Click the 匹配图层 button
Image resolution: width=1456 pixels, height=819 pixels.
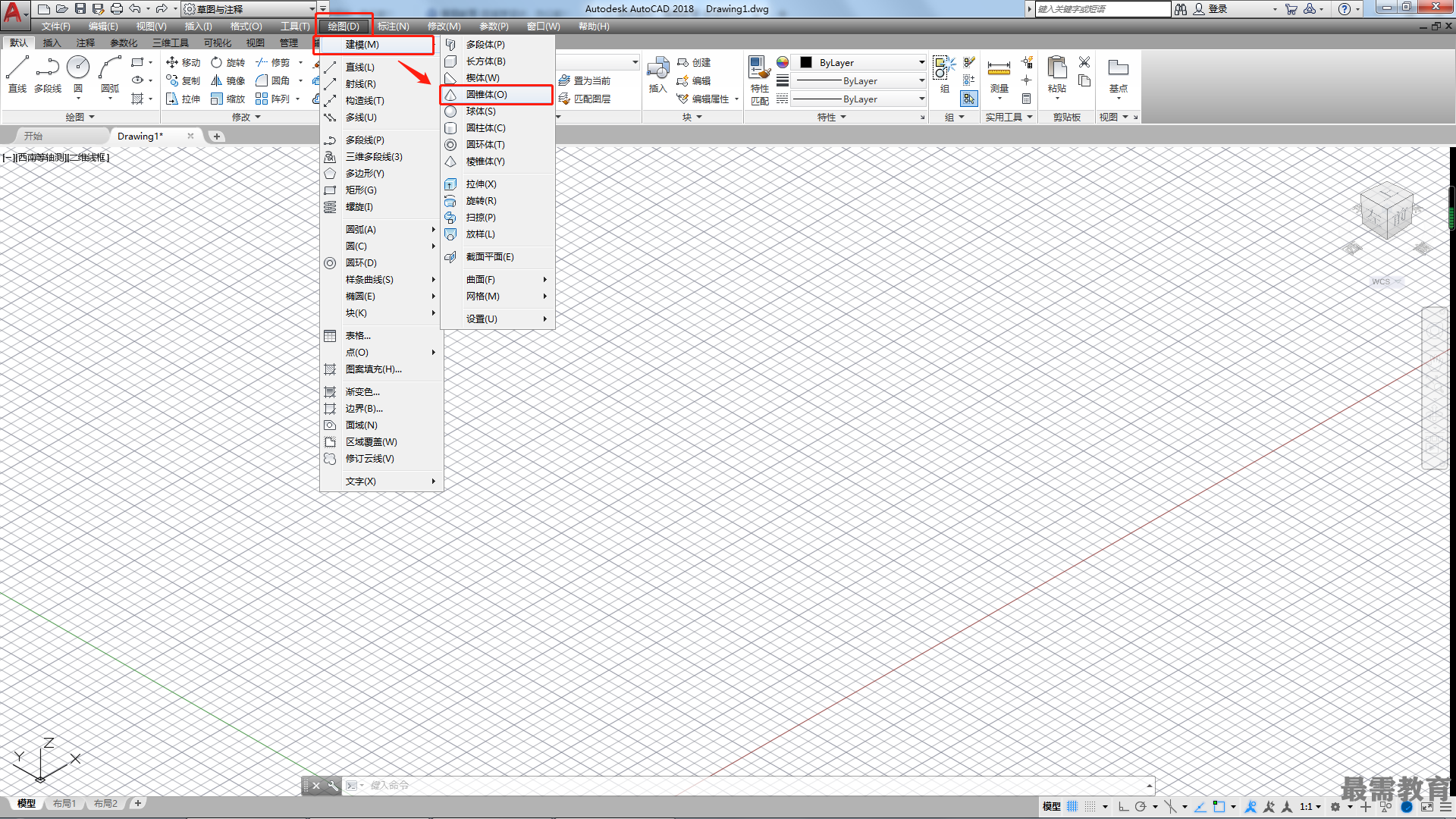tap(585, 99)
